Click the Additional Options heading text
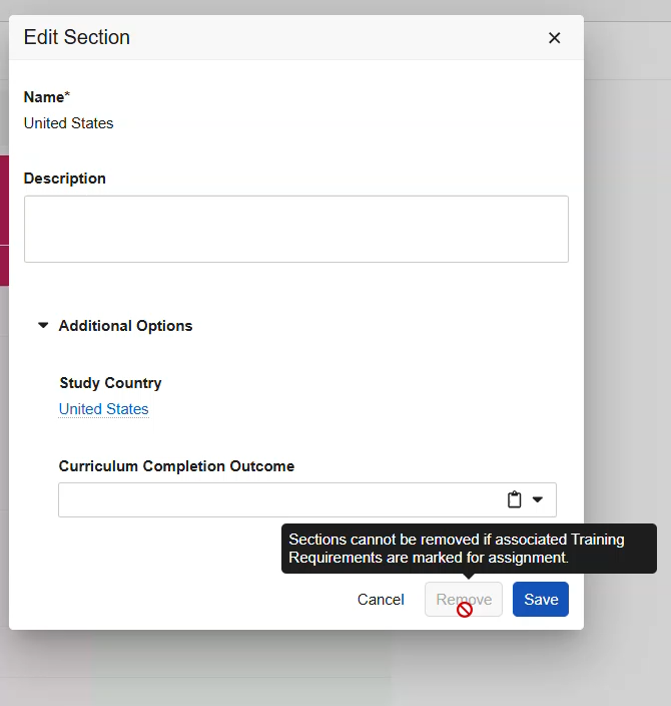Screen dimensions: 671x706 [x=125, y=326]
